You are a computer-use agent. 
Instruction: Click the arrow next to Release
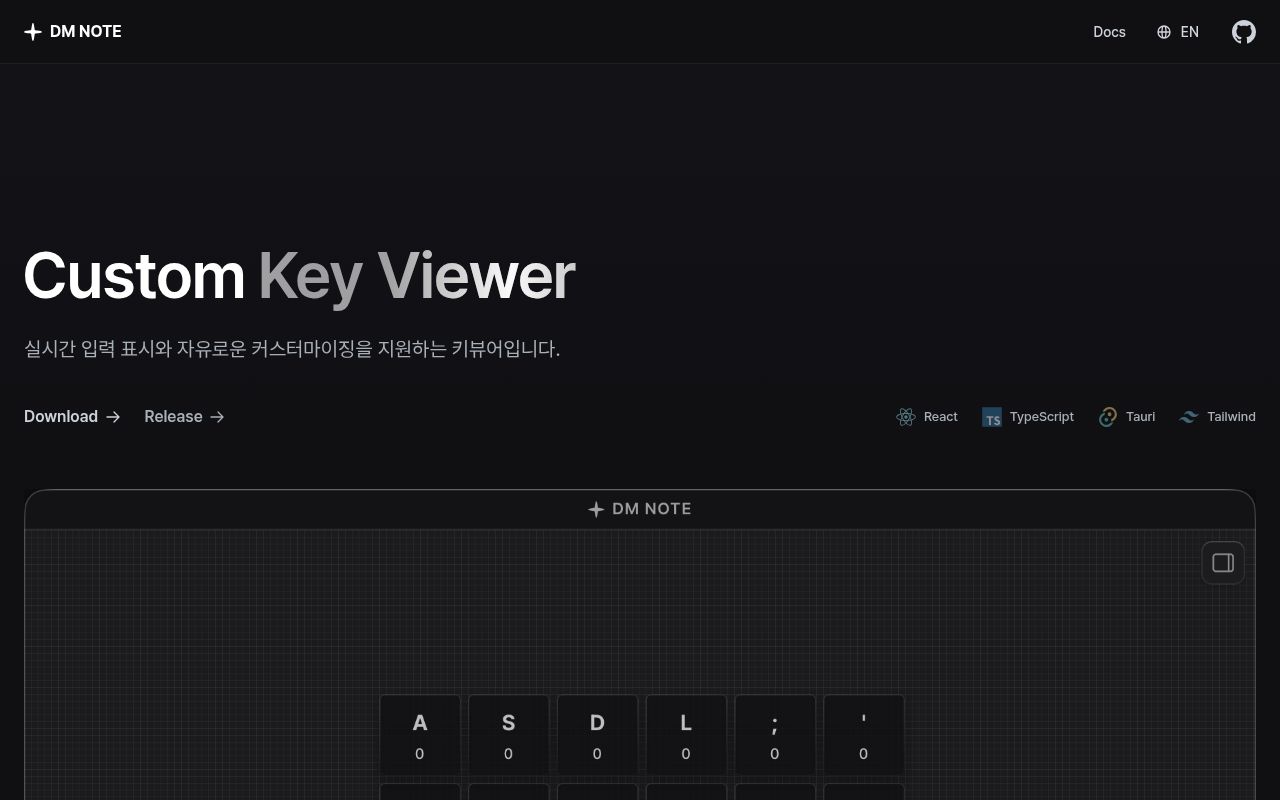pos(217,417)
